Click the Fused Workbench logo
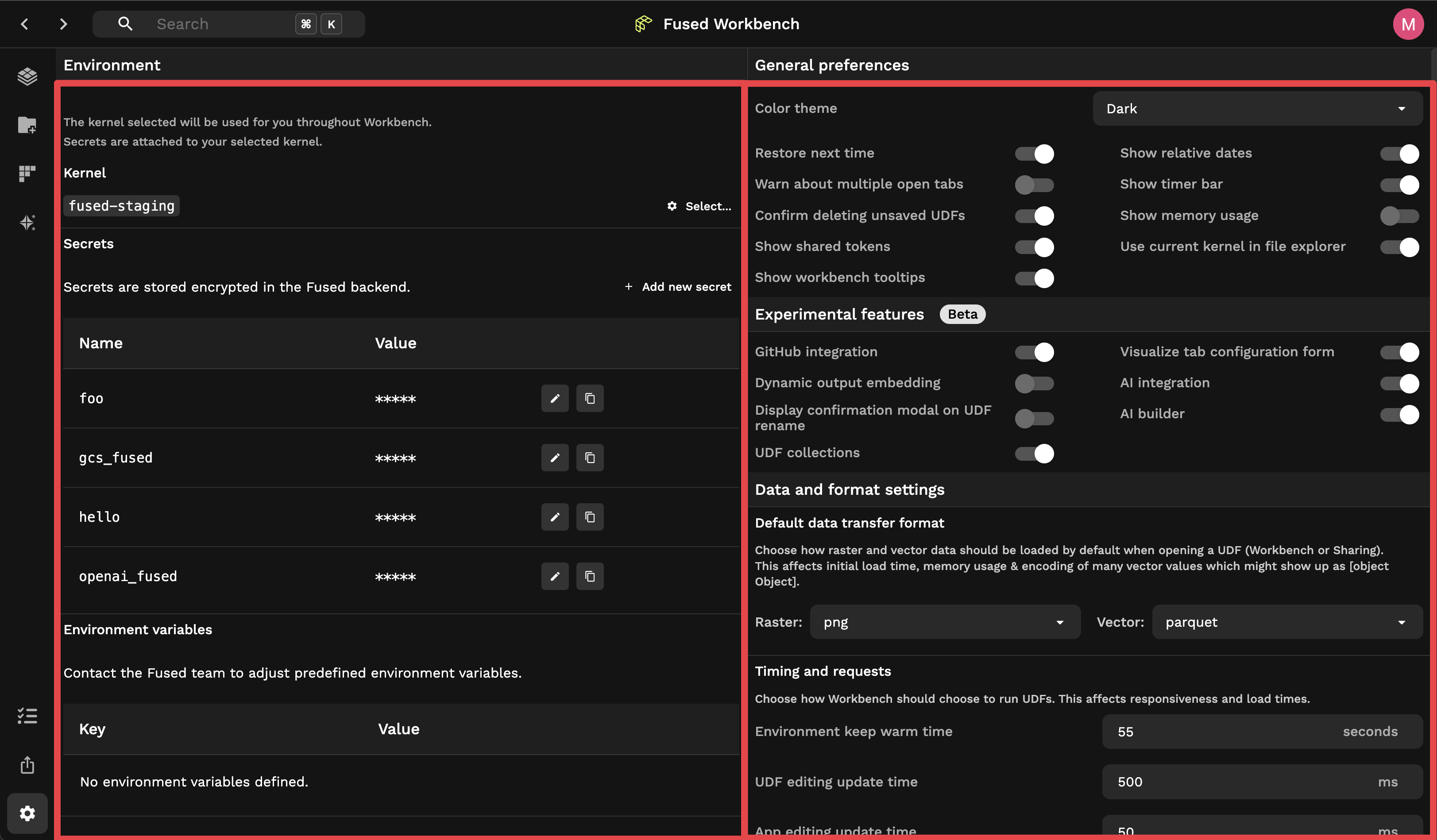 [x=643, y=24]
